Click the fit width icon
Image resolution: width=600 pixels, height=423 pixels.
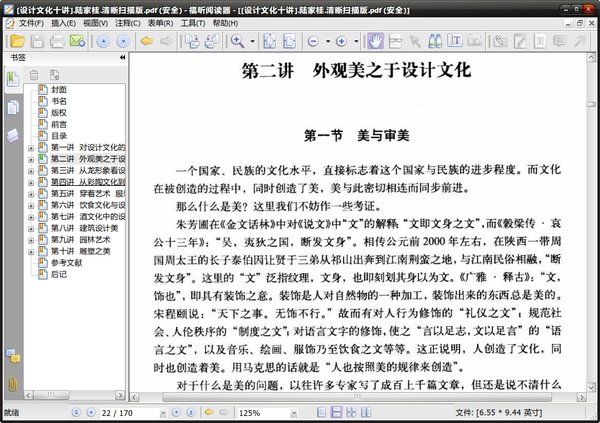click(289, 41)
